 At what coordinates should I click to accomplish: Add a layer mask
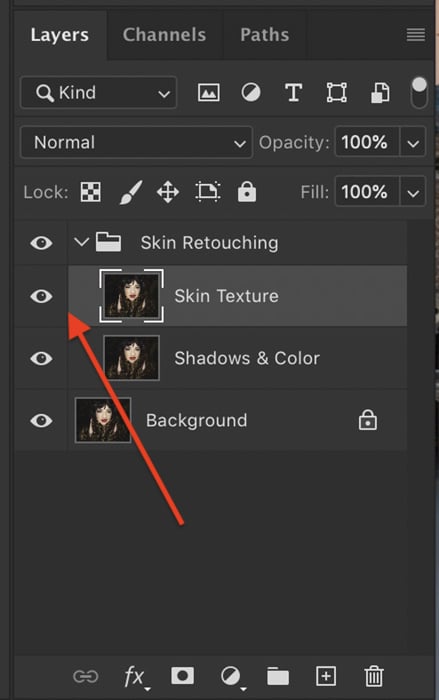pos(182,676)
